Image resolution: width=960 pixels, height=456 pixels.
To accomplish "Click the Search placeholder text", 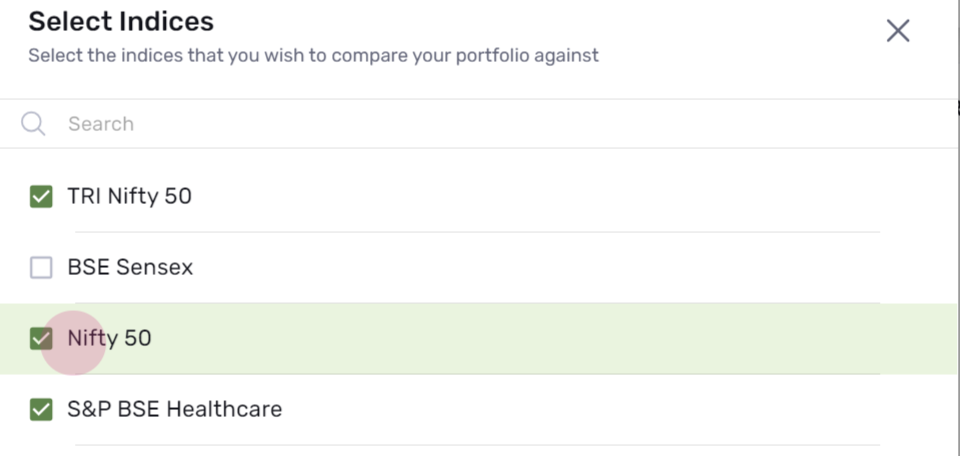I will [x=101, y=124].
